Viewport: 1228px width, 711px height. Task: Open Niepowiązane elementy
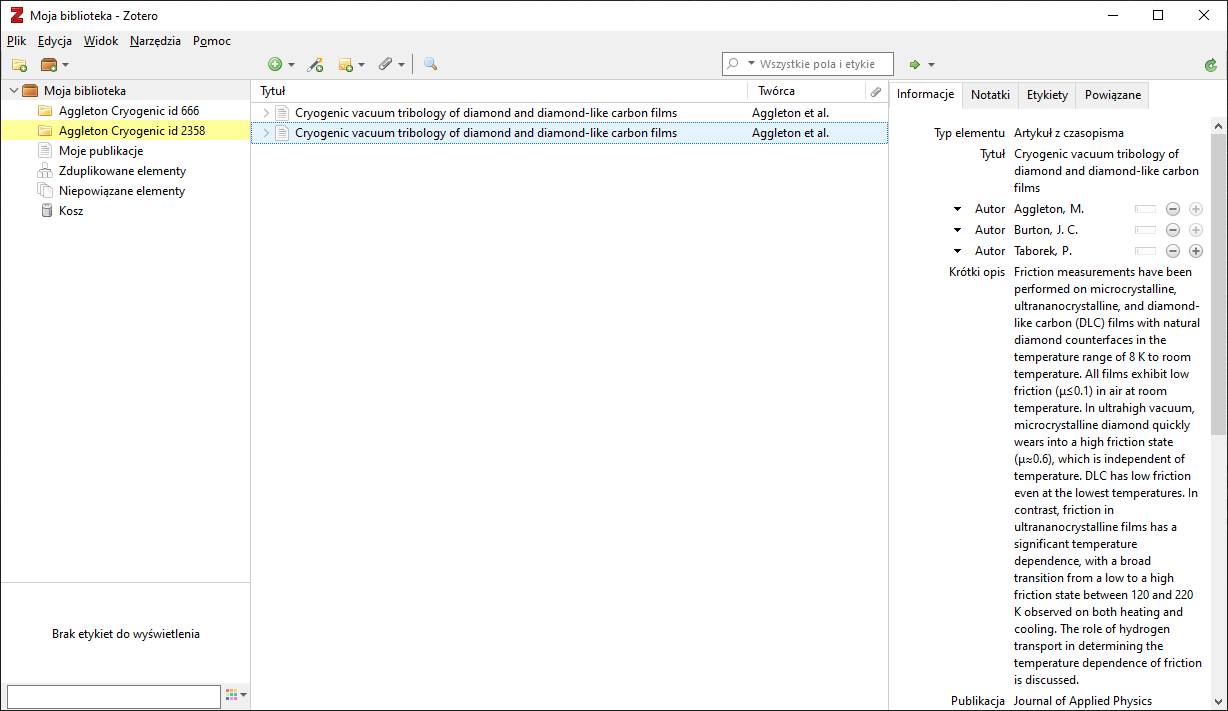(121, 191)
